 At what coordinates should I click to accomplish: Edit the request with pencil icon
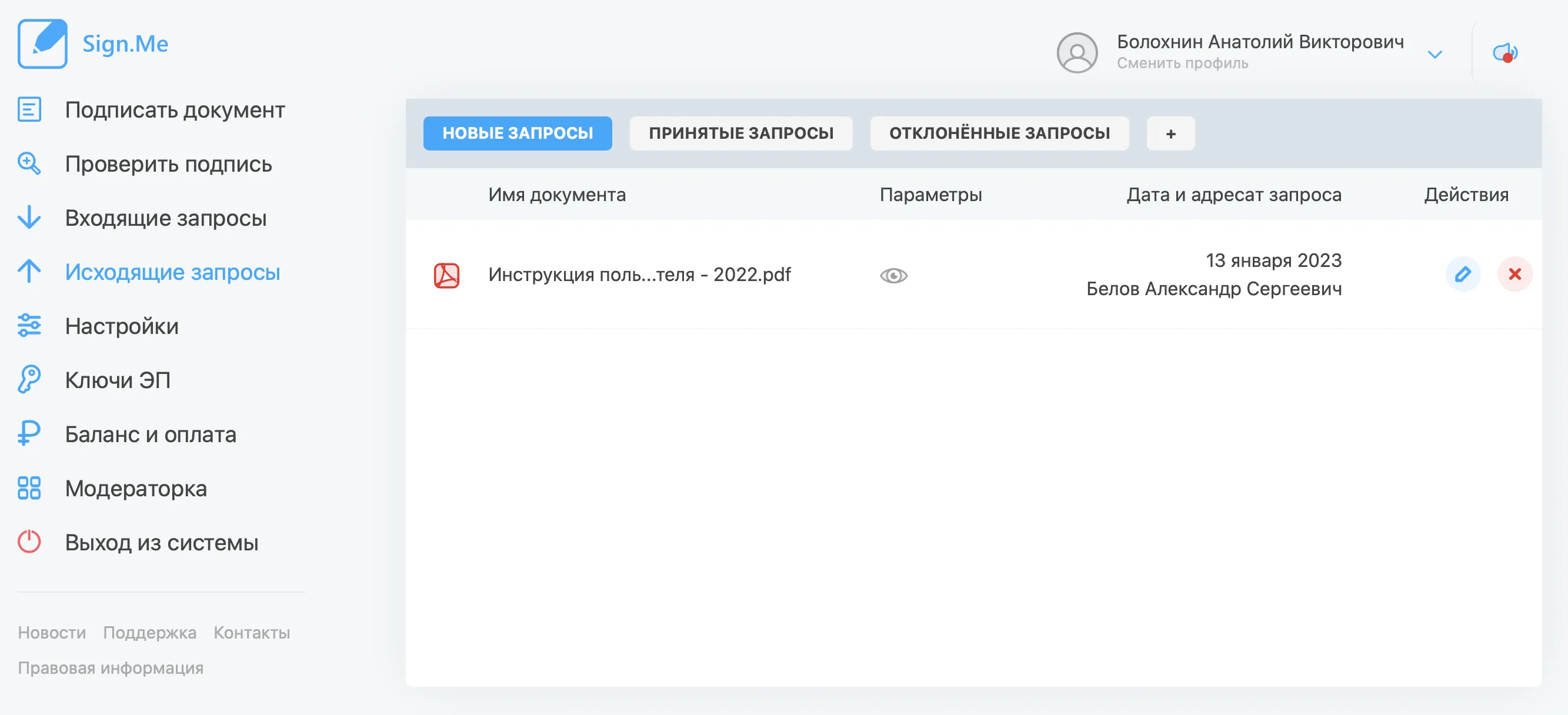[1463, 274]
